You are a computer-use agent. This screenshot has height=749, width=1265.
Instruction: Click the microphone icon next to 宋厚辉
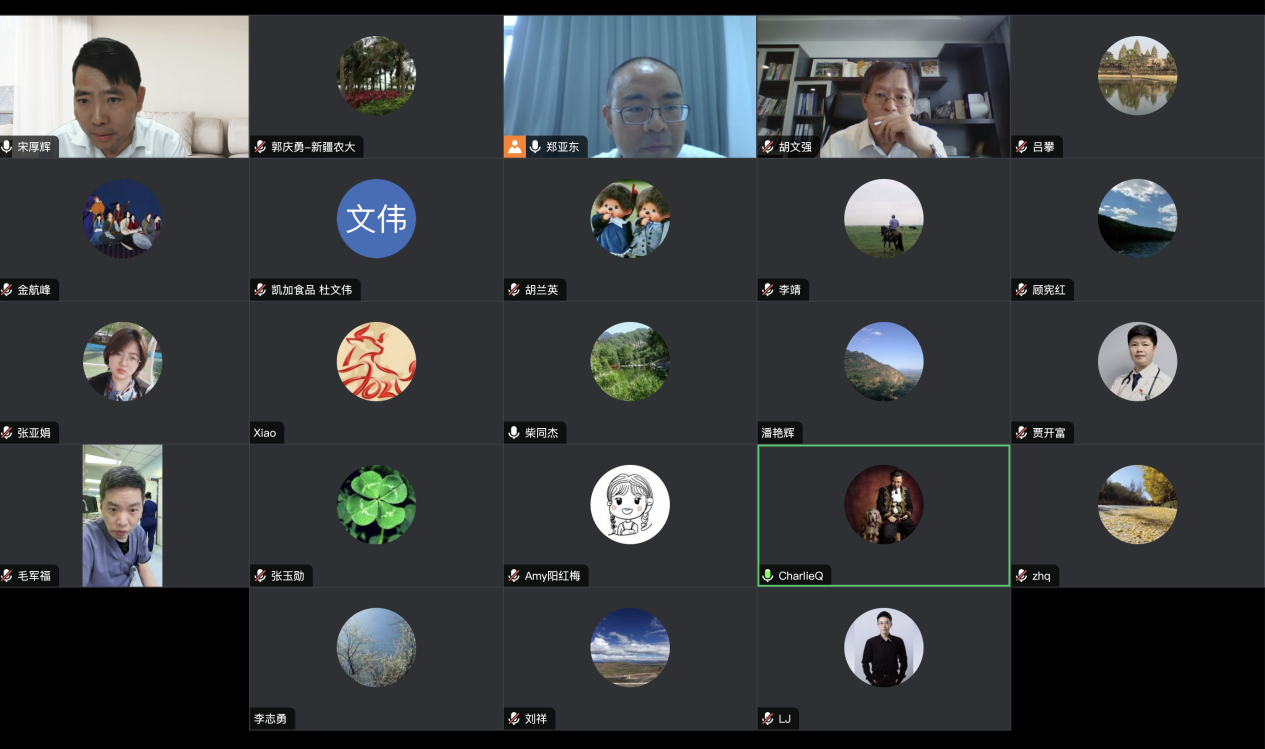click(7, 147)
